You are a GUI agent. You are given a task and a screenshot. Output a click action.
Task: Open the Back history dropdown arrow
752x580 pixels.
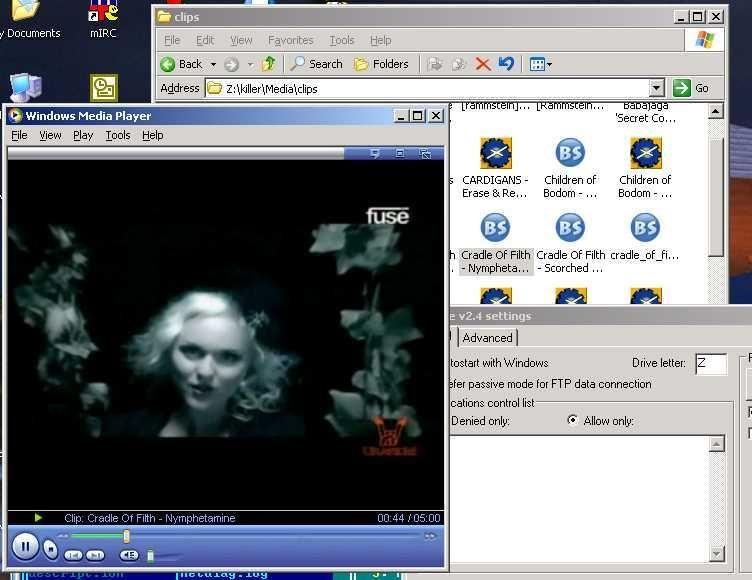[x=213, y=64]
